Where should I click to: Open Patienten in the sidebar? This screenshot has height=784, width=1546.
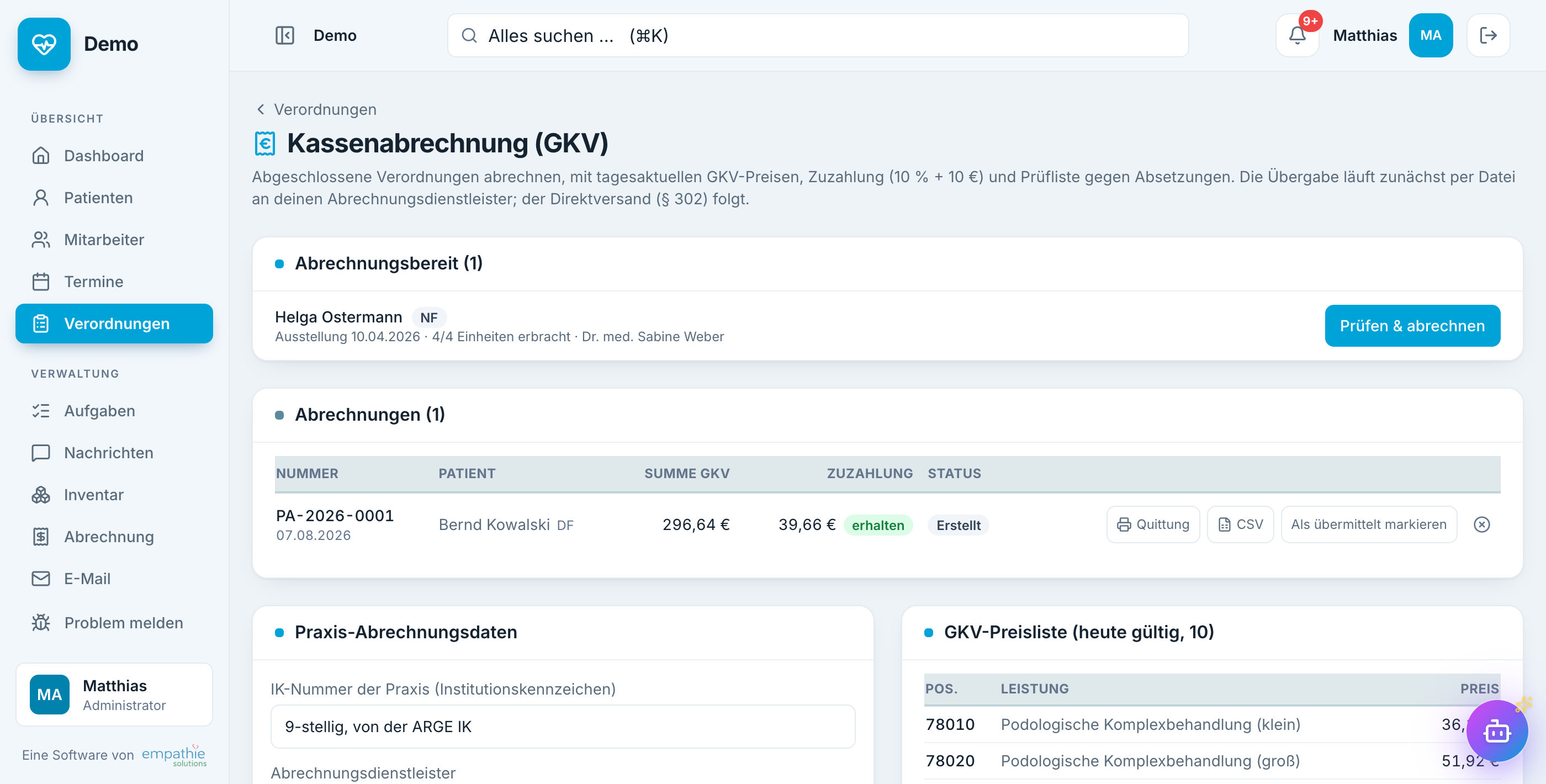[114, 198]
